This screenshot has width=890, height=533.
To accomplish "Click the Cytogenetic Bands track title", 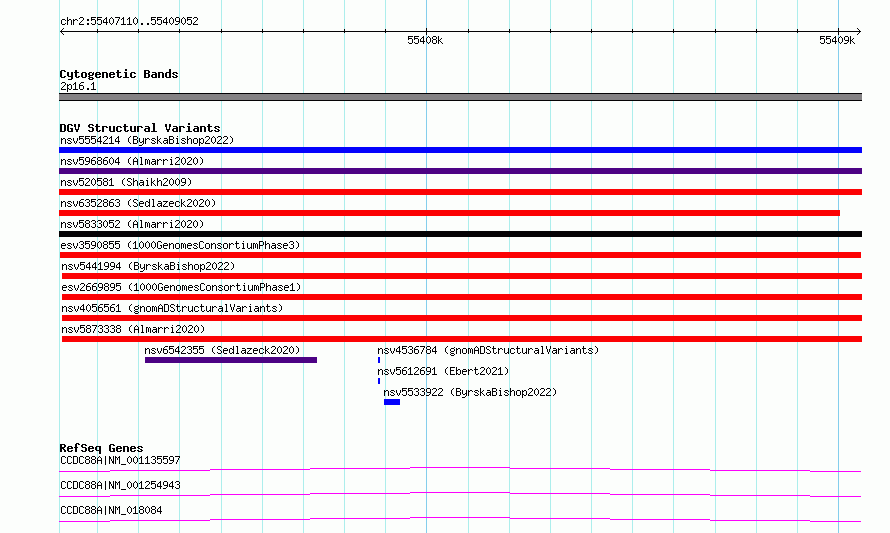I will (119, 74).
